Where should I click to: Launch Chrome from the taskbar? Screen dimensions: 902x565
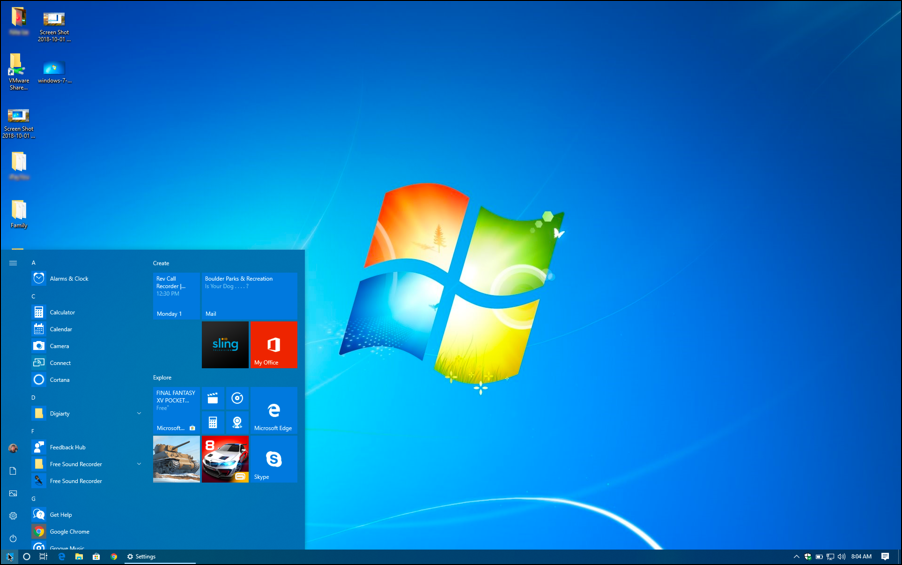click(114, 557)
